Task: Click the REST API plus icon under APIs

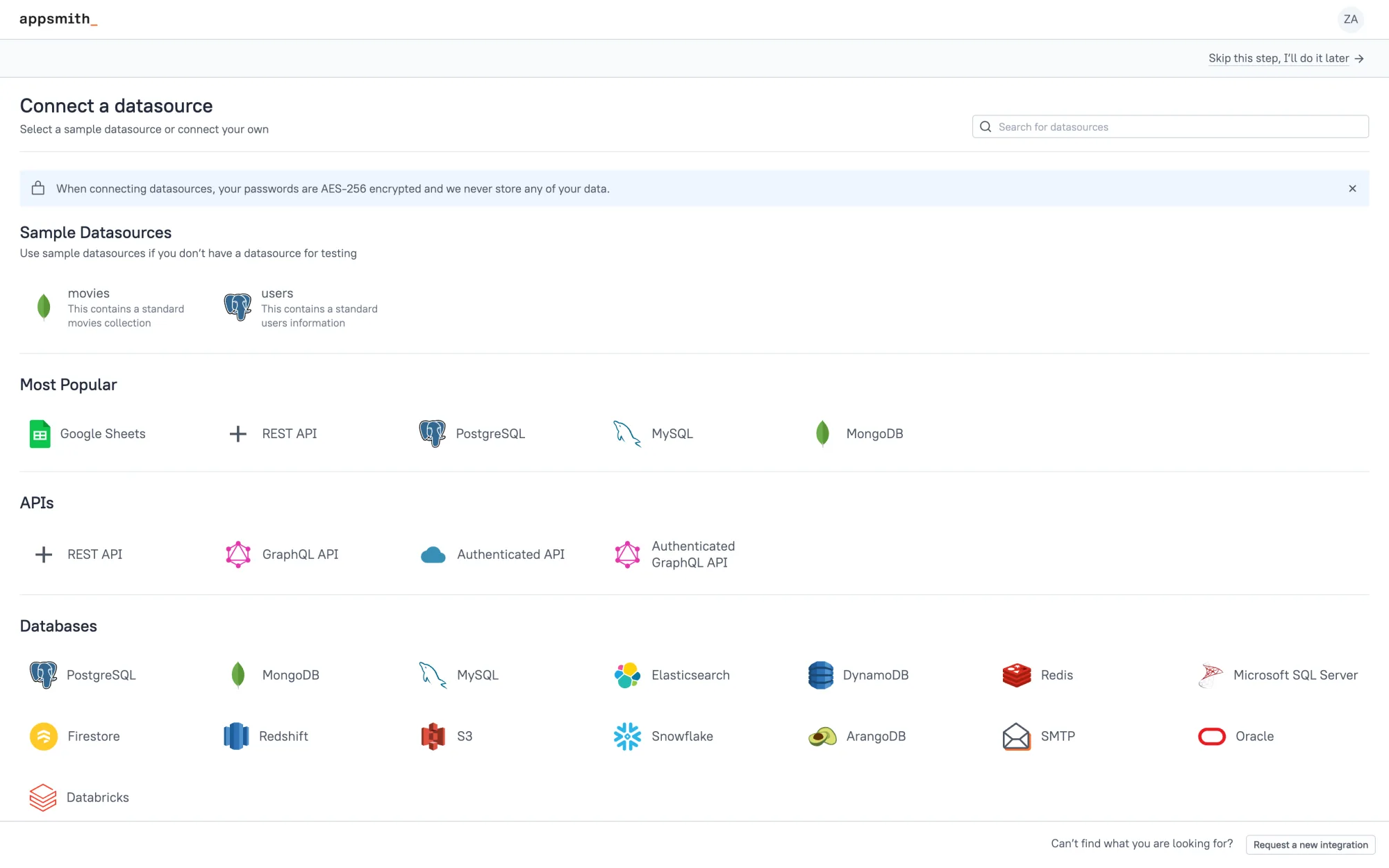Action: [44, 554]
